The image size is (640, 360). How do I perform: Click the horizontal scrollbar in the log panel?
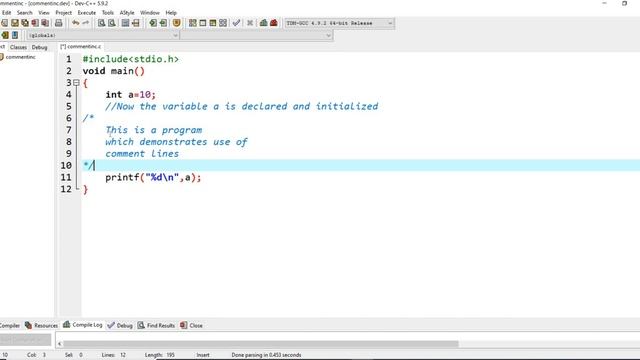coord(261,344)
